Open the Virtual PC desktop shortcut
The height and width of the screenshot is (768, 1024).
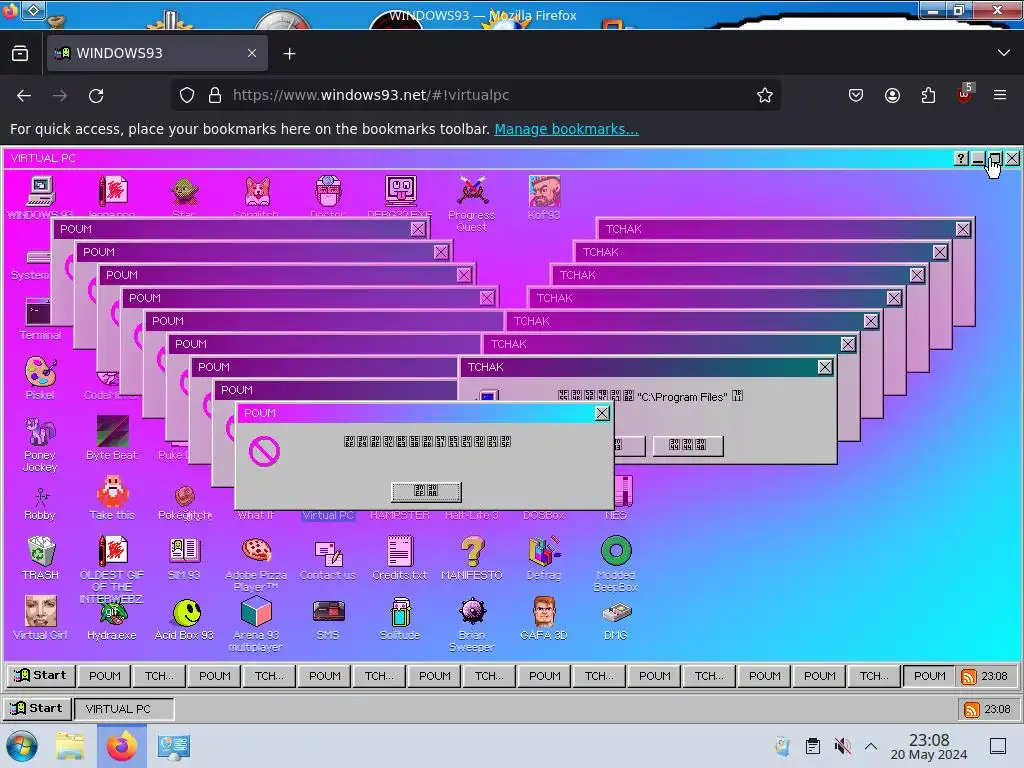pyautogui.click(x=328, y=515)
